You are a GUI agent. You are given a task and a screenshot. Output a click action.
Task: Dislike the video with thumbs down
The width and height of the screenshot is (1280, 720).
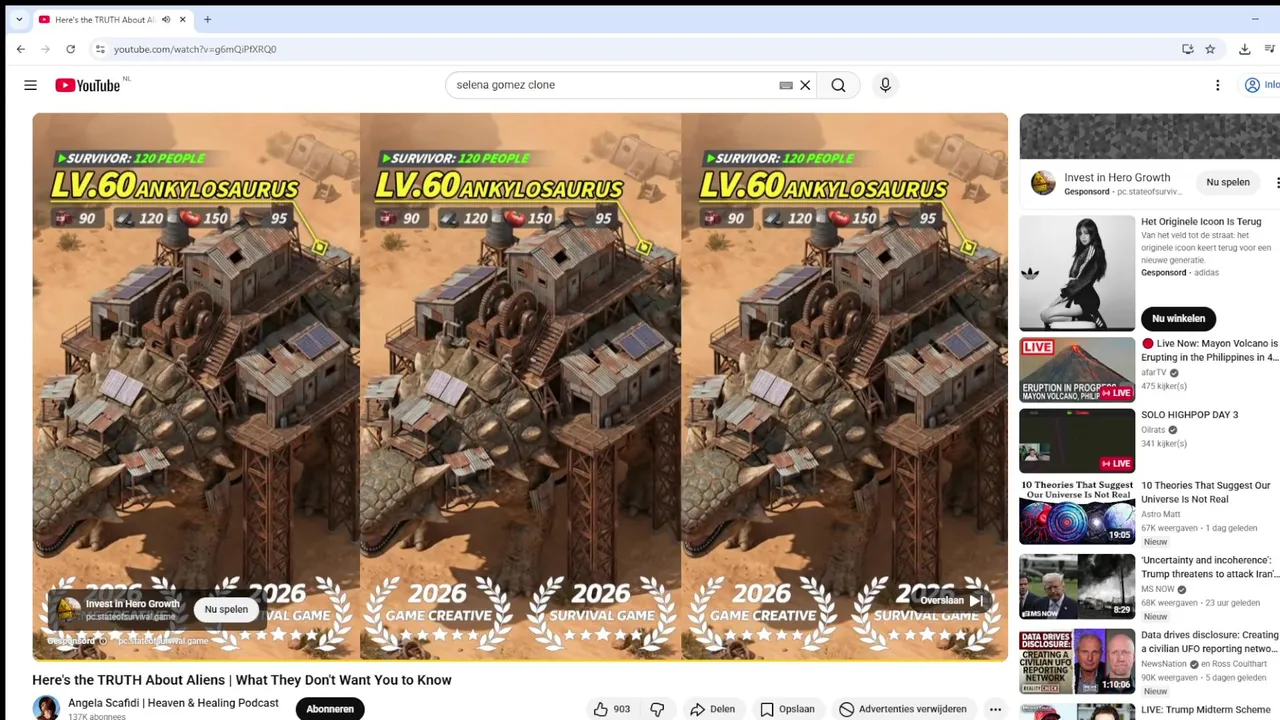click(657, 709)
